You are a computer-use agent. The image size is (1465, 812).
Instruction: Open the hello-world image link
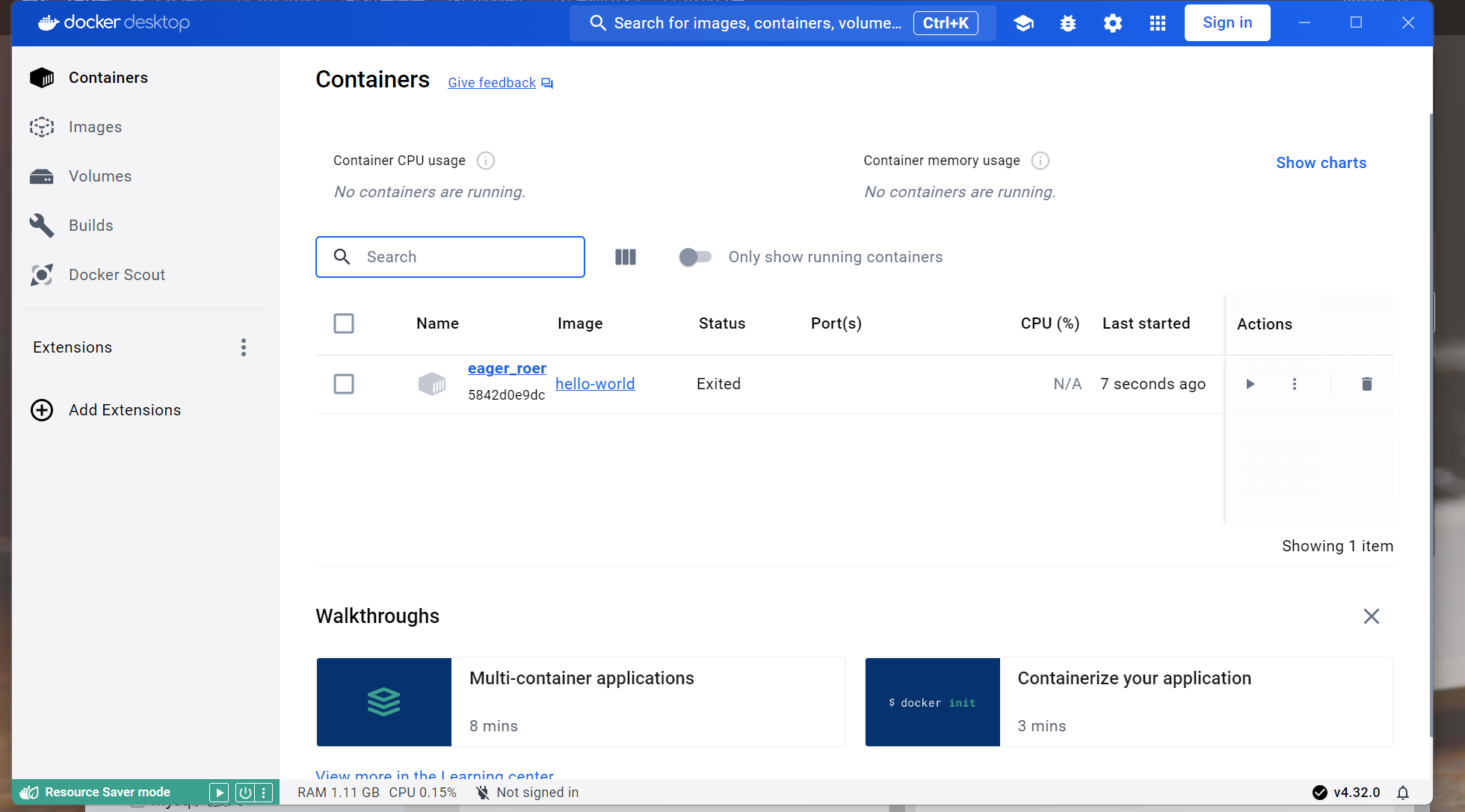[x=595, y=384]
